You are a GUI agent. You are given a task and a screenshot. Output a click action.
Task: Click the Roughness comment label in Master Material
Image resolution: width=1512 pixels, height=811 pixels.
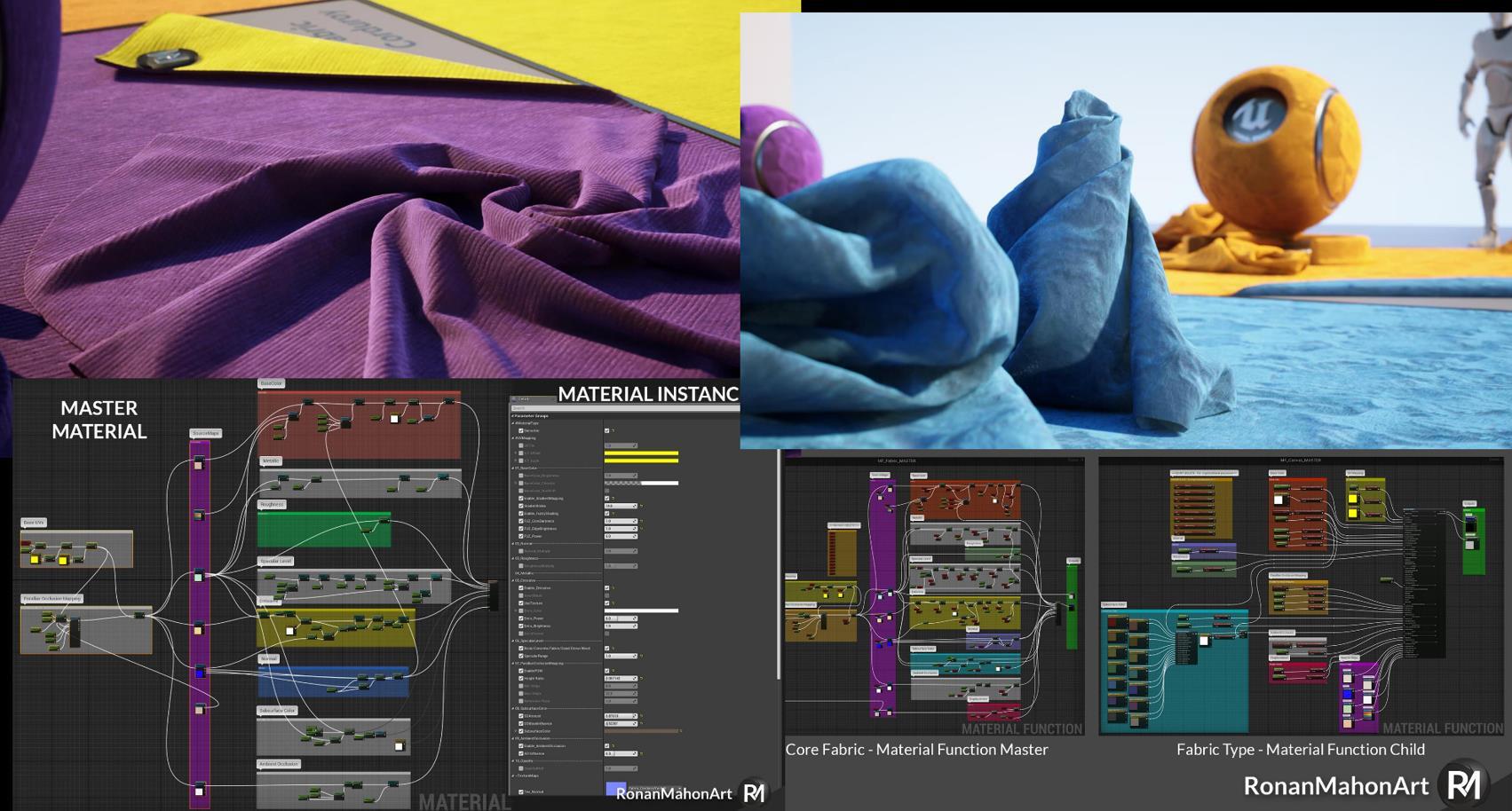272,504
